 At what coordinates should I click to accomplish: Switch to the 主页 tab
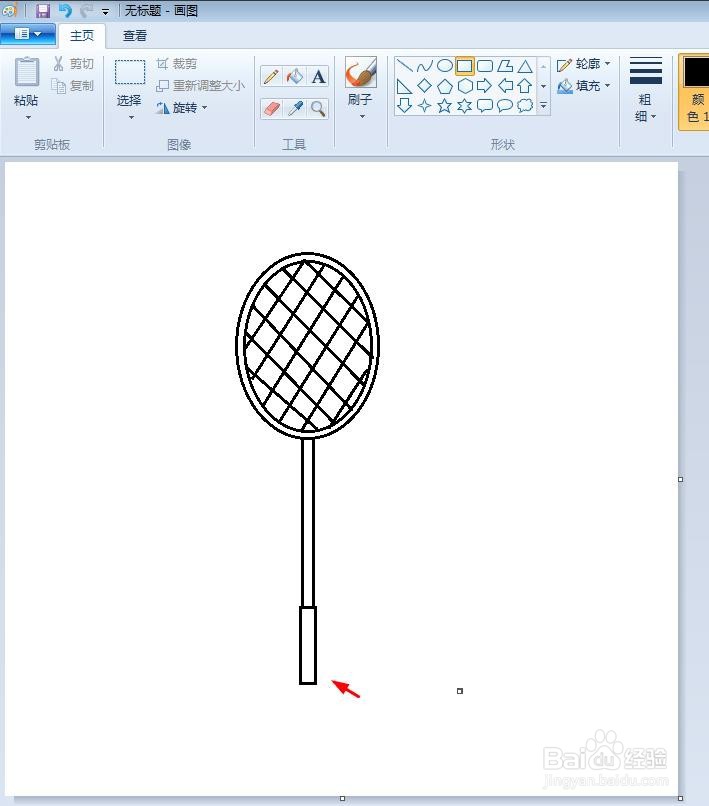coord(82,35)
